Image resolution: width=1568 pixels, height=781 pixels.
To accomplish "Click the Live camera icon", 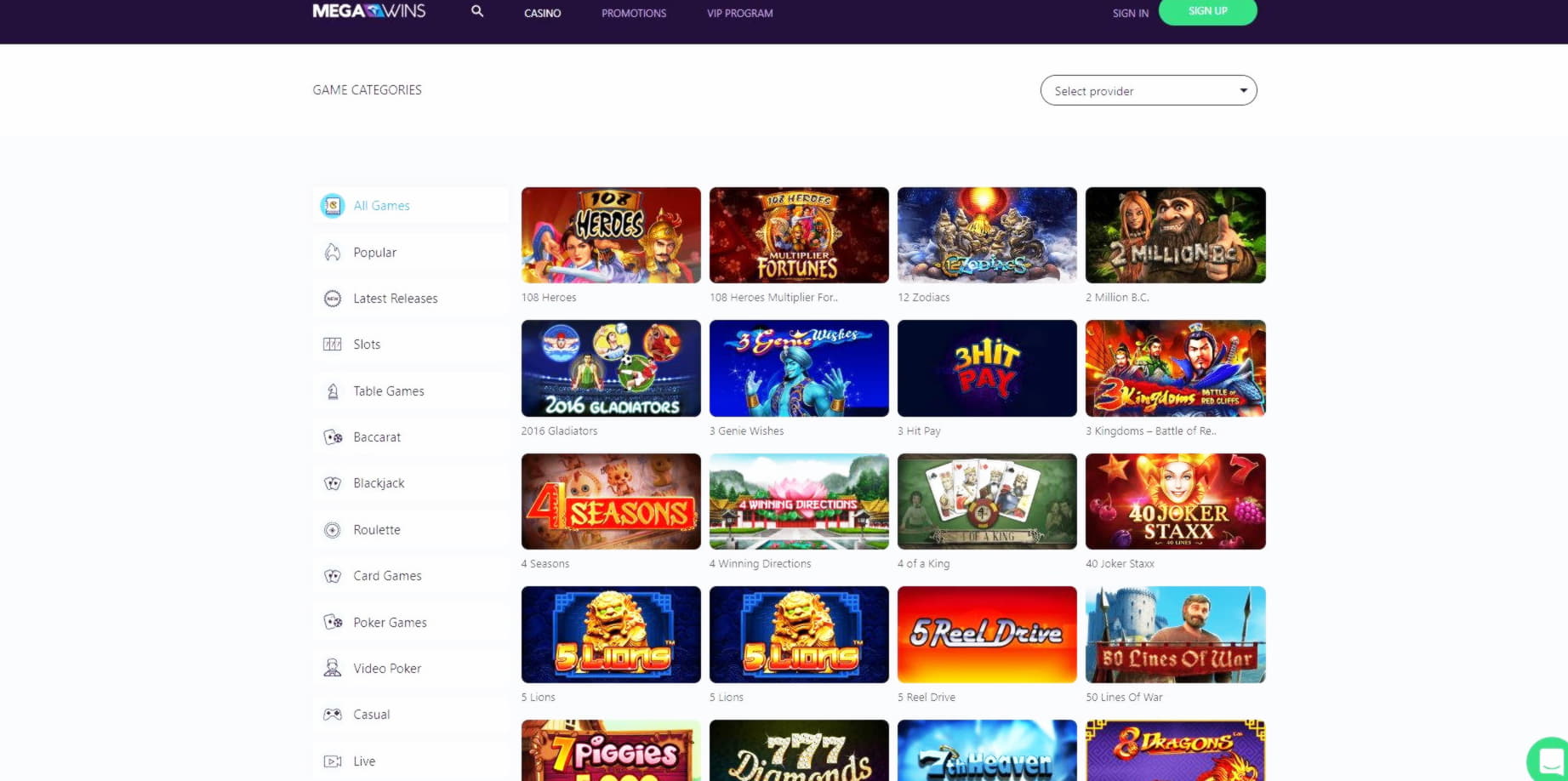I will [333, 761].
